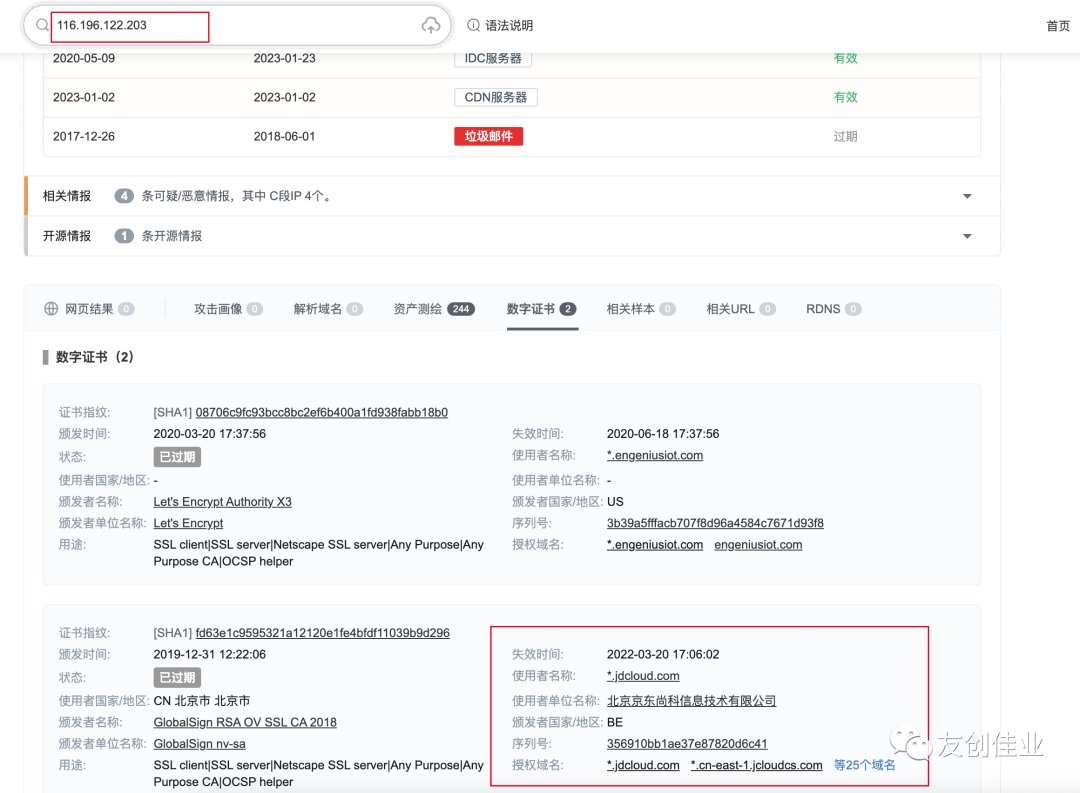The height and width of the screenshot is (793, 1080).
Task: Open the 语法说明 info icon
Action: tap(473, 25)
